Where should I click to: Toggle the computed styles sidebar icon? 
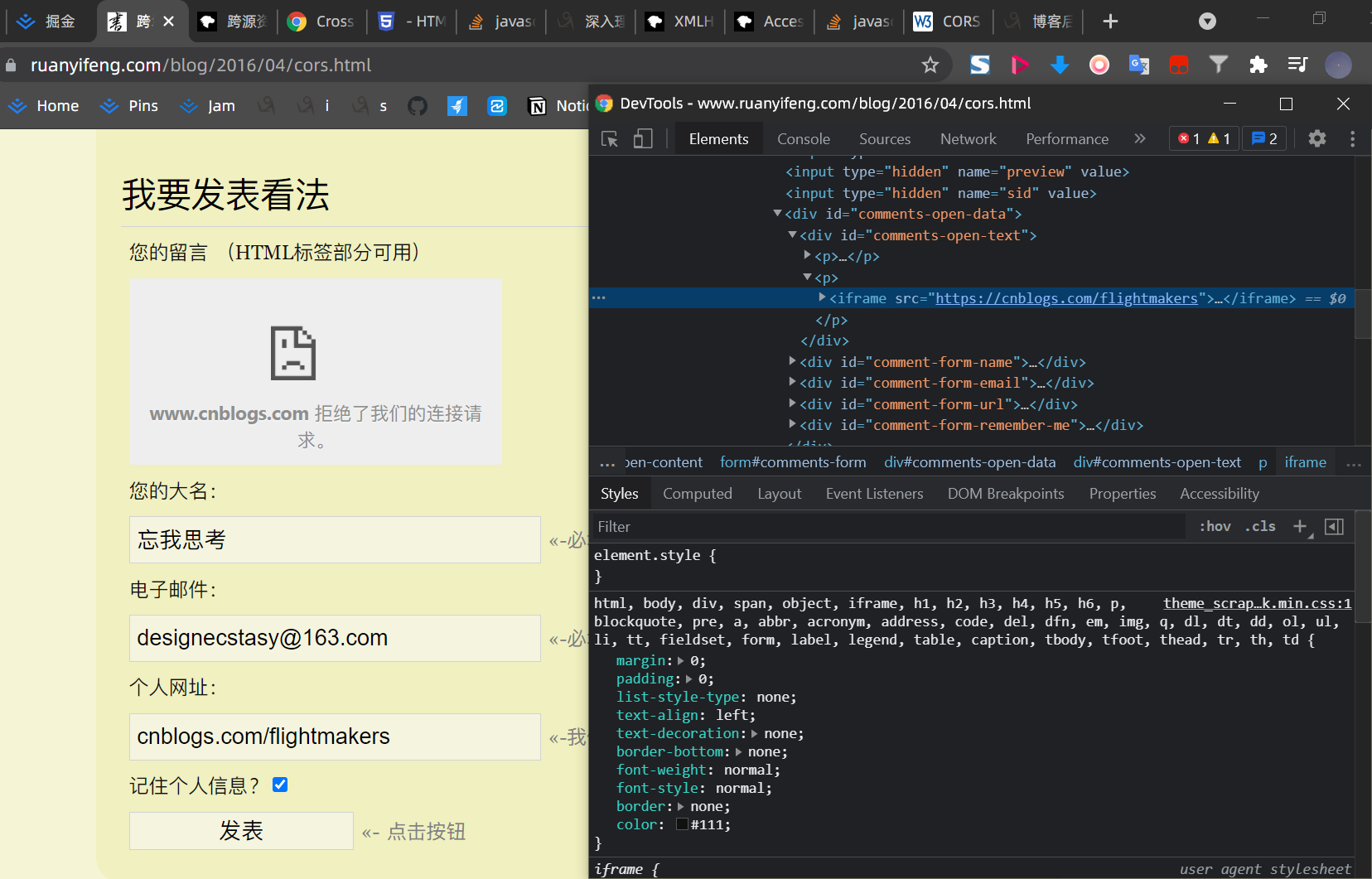(x=1334, y=527)
